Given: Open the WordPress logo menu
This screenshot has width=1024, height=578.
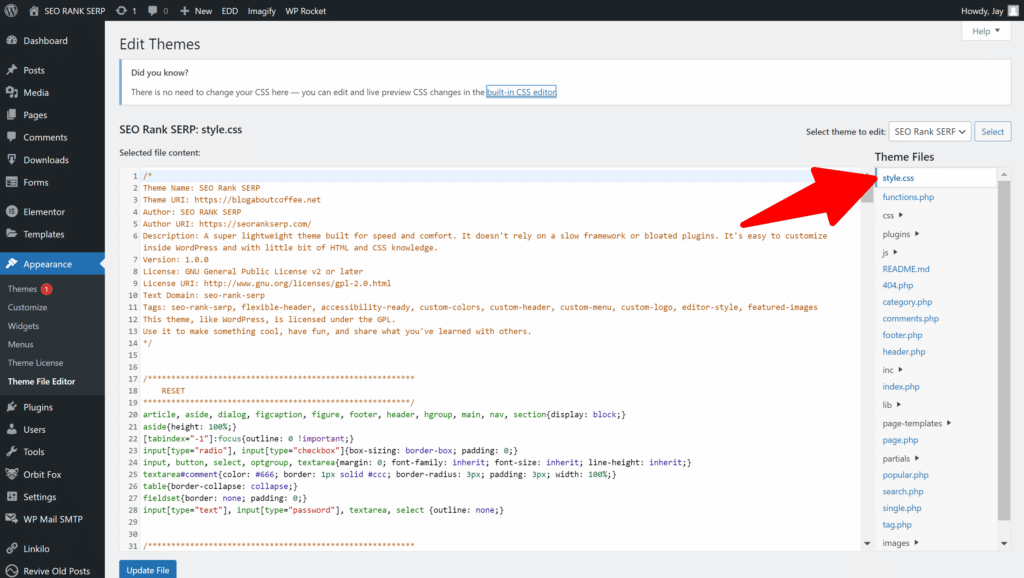Looking at the screenshot, I should [12, 11].
